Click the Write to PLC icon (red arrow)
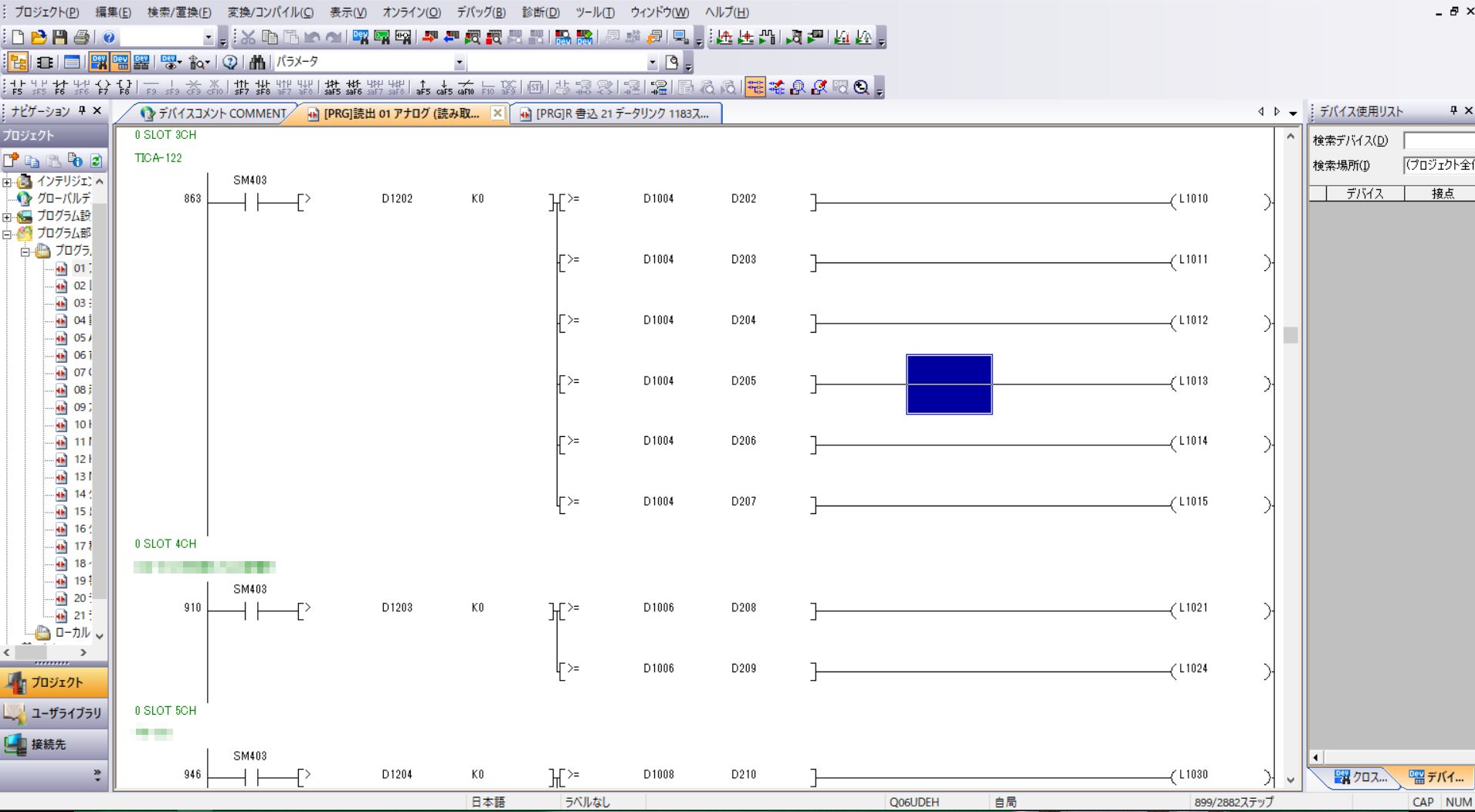 click(x=430, y=37)
